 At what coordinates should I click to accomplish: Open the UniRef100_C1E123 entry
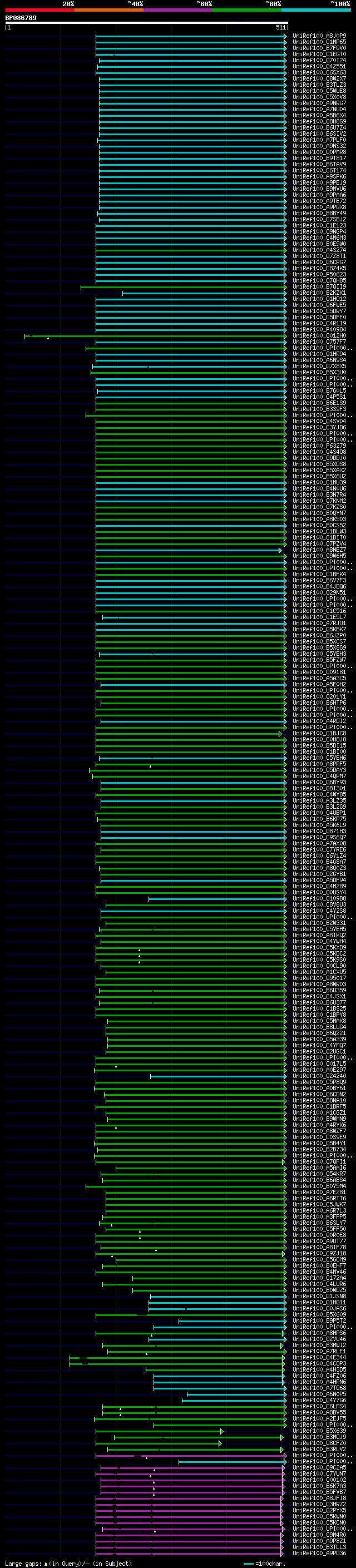(319, 226)
